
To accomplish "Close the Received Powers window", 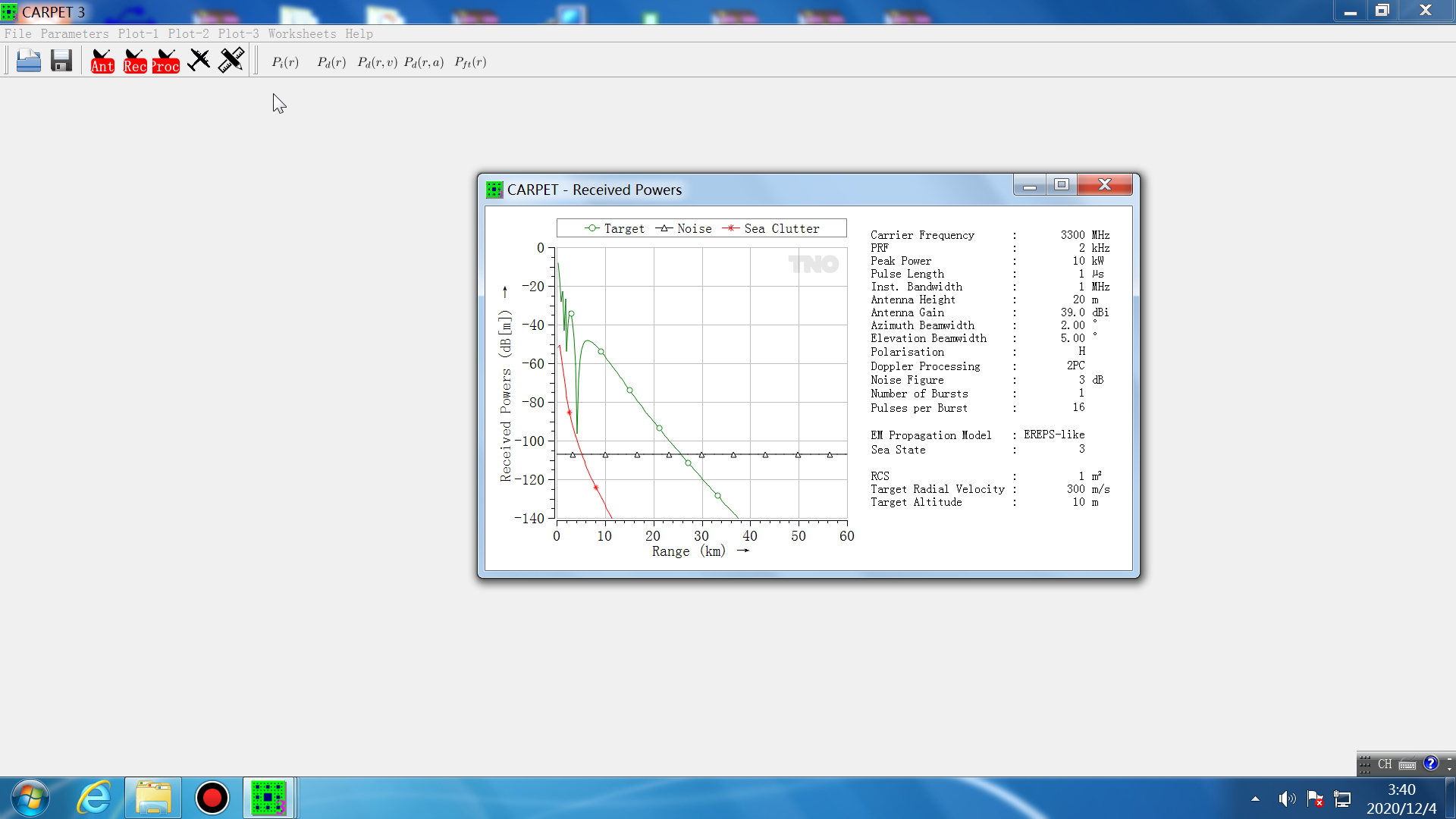I will [1104, 185].
